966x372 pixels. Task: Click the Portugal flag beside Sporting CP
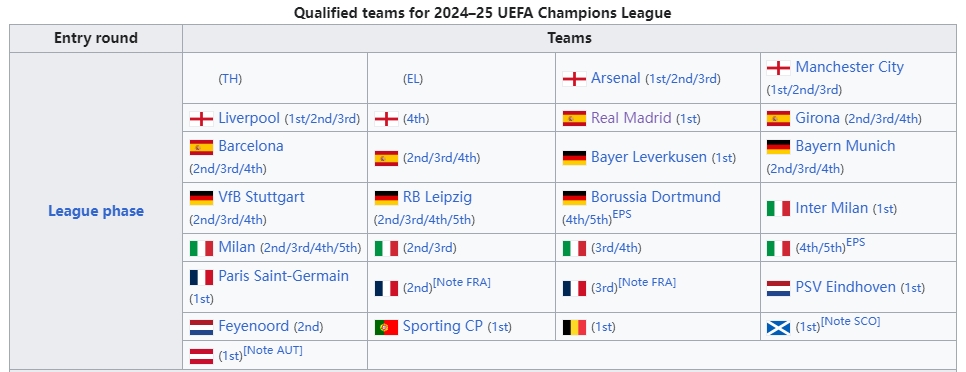pyautogui.click(x=386, y=327)
